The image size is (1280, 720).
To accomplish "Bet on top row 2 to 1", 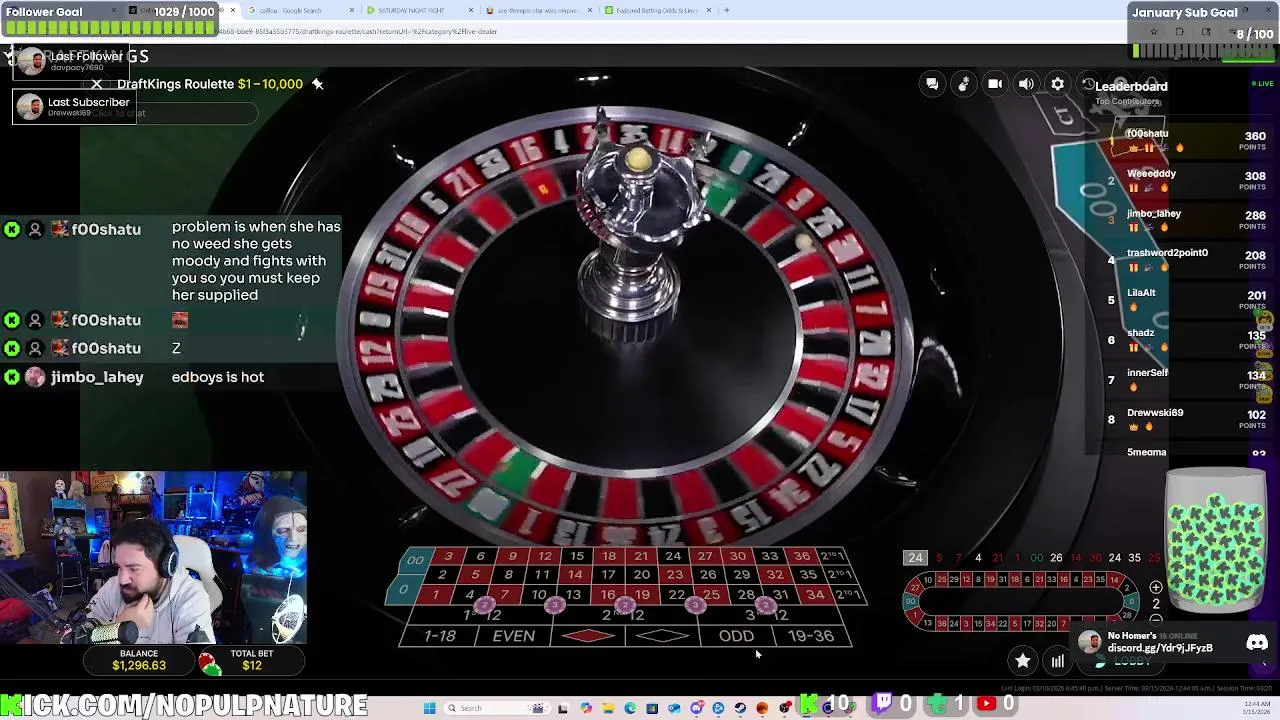I will click(x=834, y=556).
